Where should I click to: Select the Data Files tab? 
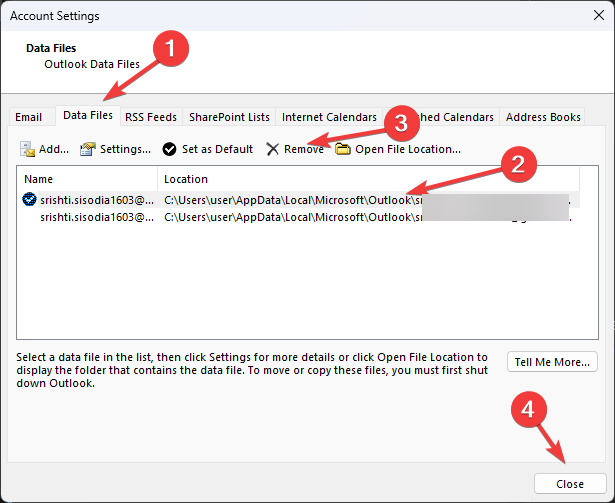pyautogui.click(x=88, y=115)
